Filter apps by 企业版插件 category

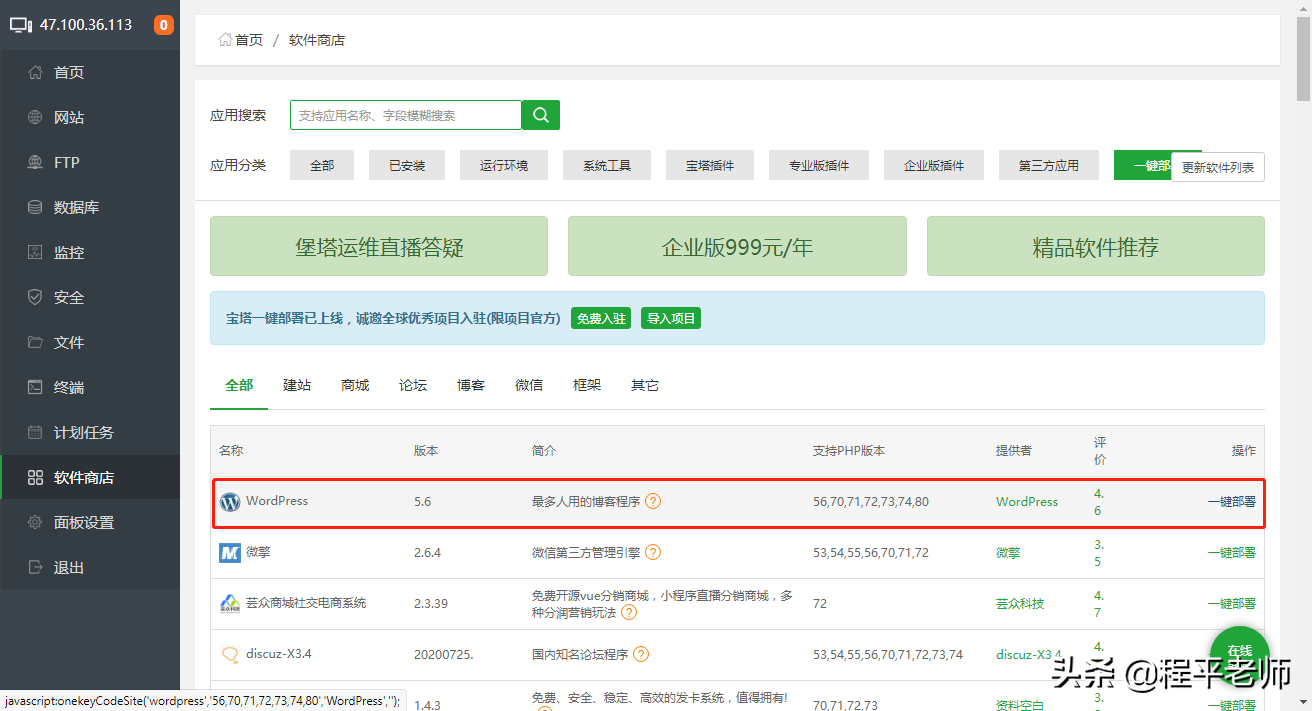pyautogui.click(x=934, y=165)
